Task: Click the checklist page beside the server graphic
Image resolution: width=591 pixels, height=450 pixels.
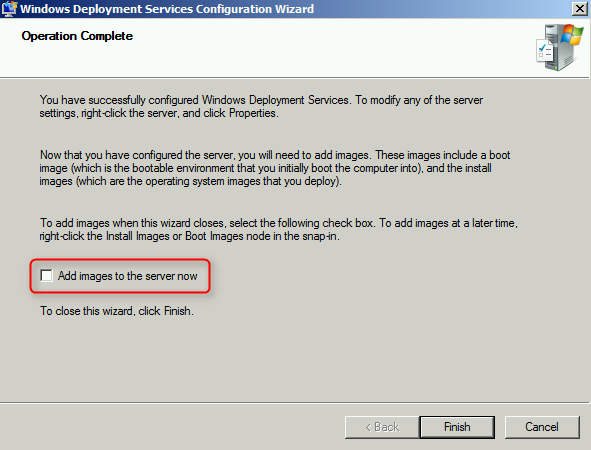Action: pos(544,51)
